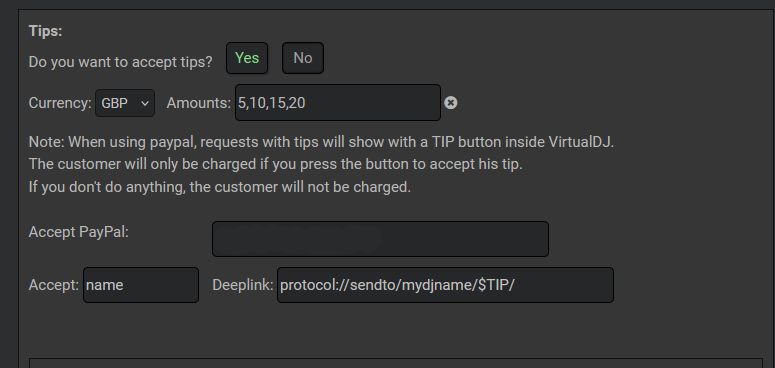Screen dimensions: 775x368
Task: Click the line saying the customer will not be charged
Action: [x=219, y=188]
